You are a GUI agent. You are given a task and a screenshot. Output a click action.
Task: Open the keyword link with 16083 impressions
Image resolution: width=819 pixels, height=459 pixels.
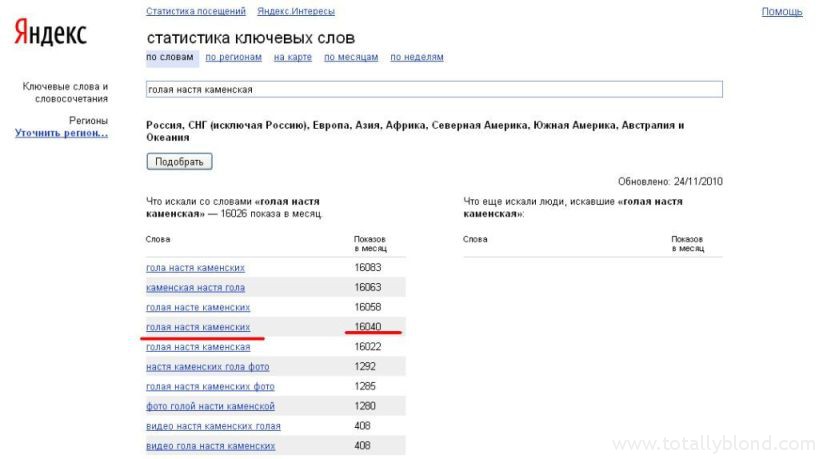point(195,268)
